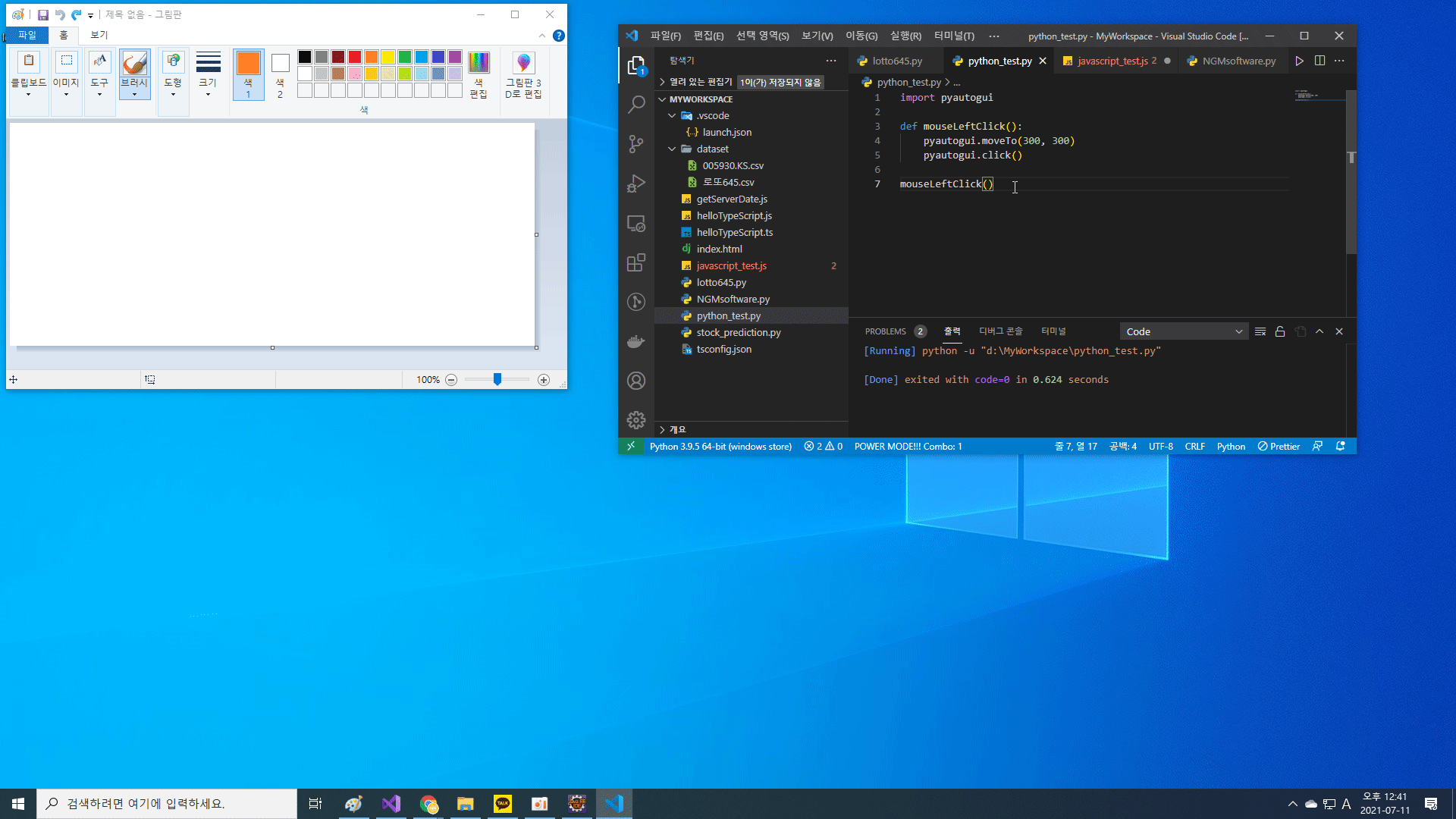Toggle the Color 2 selector in Paint
This screenshot has height=819, width=1456.
pyautogui.click(x=280, y=74)
